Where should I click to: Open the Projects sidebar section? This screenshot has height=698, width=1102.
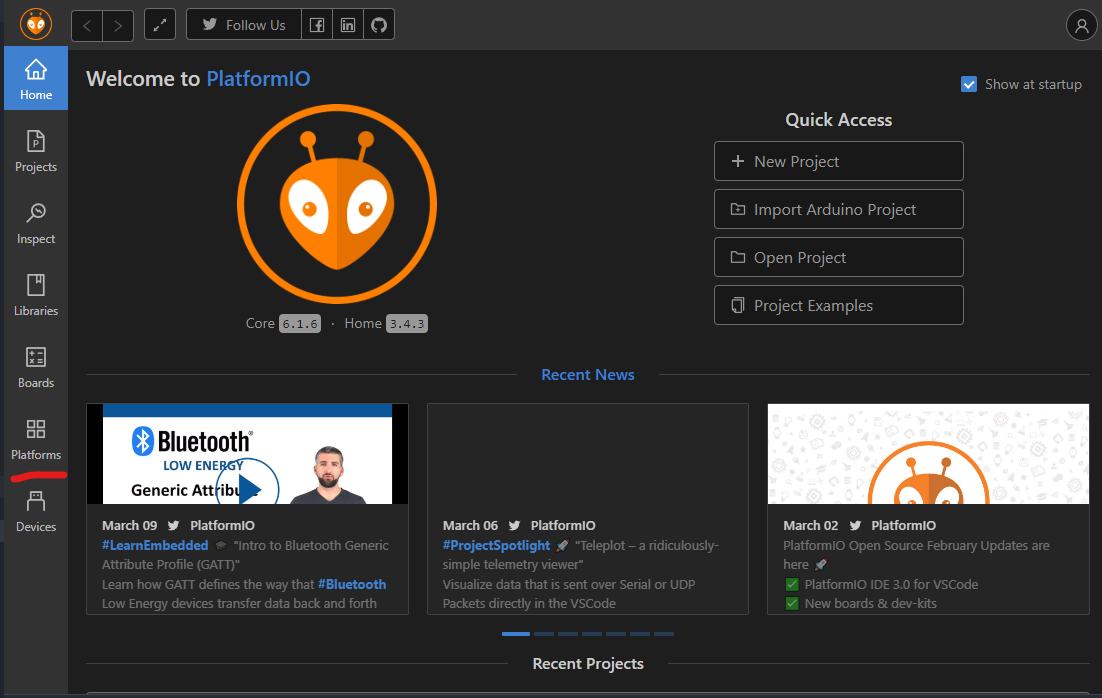36,150
